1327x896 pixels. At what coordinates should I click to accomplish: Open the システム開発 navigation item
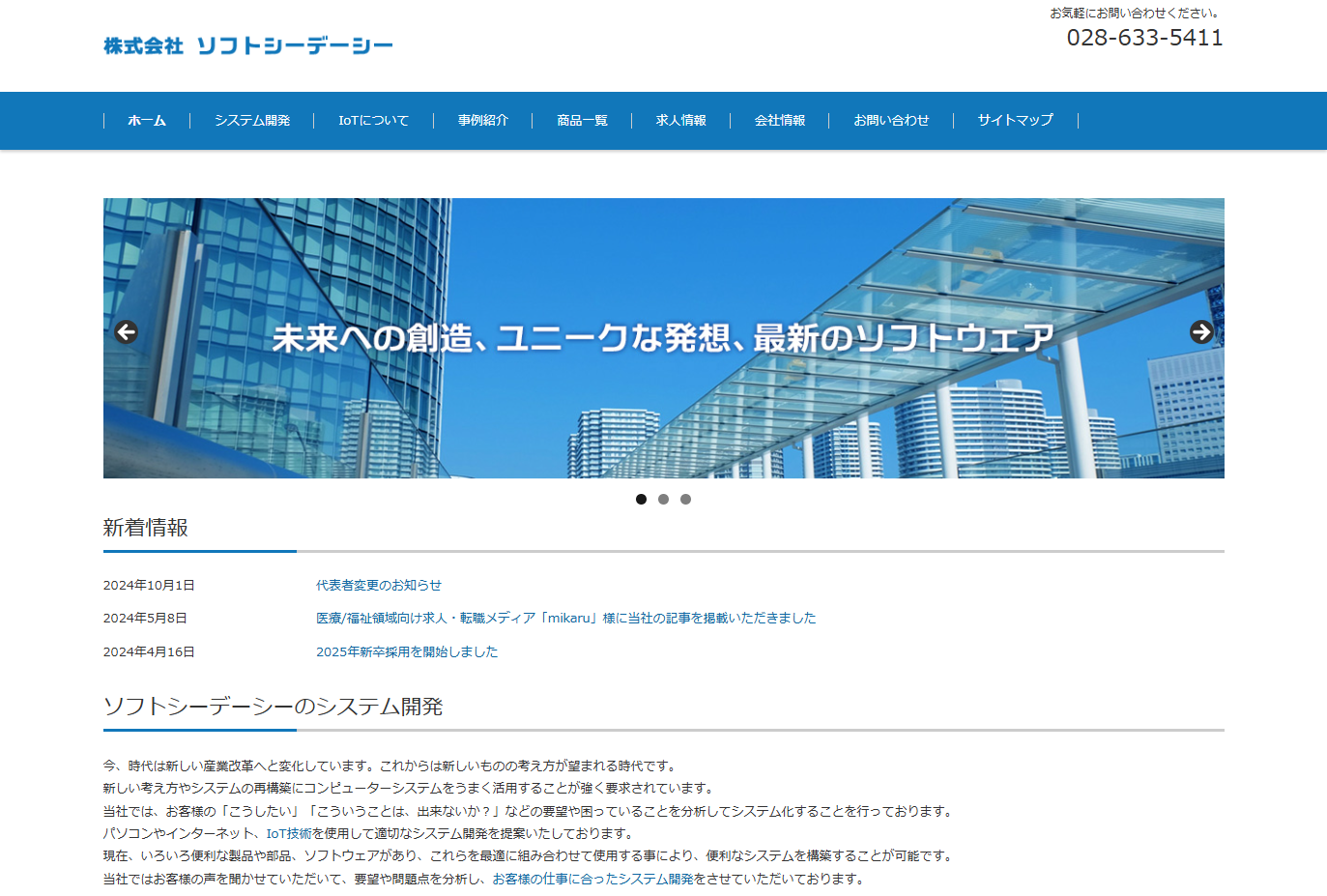point(253,121)
